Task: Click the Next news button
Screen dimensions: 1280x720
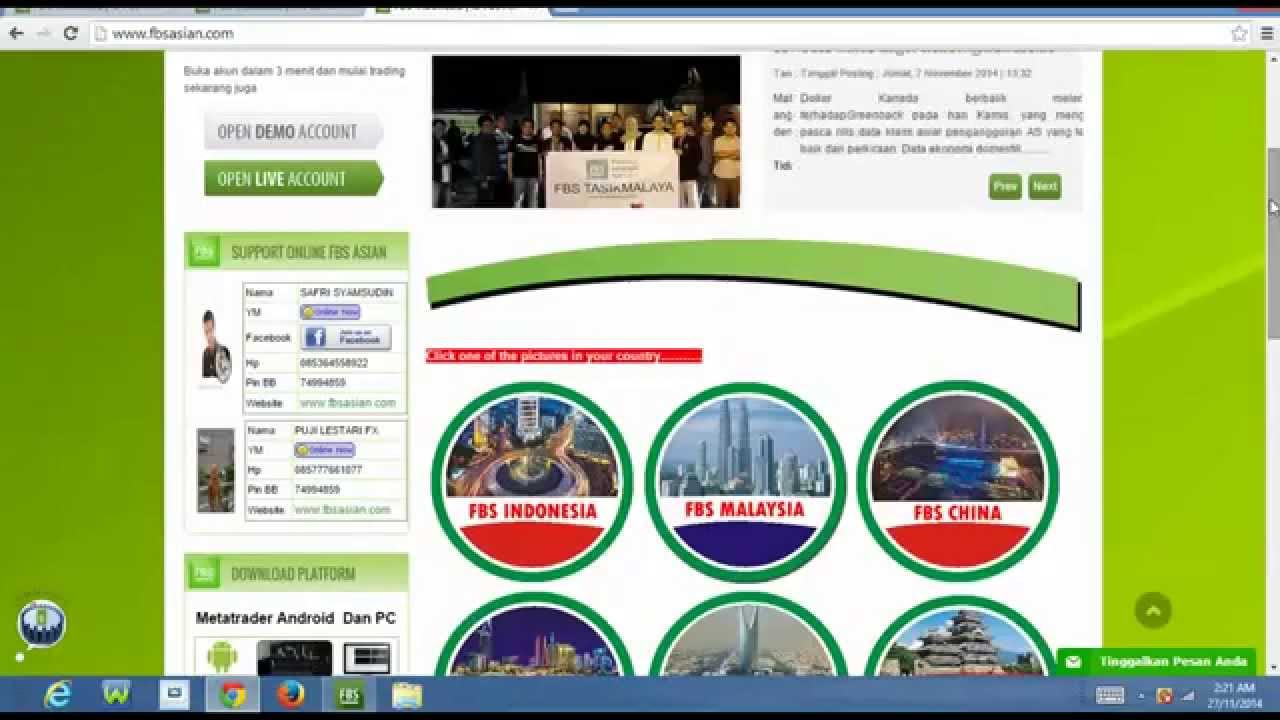Action: (x=1044, y=186)
